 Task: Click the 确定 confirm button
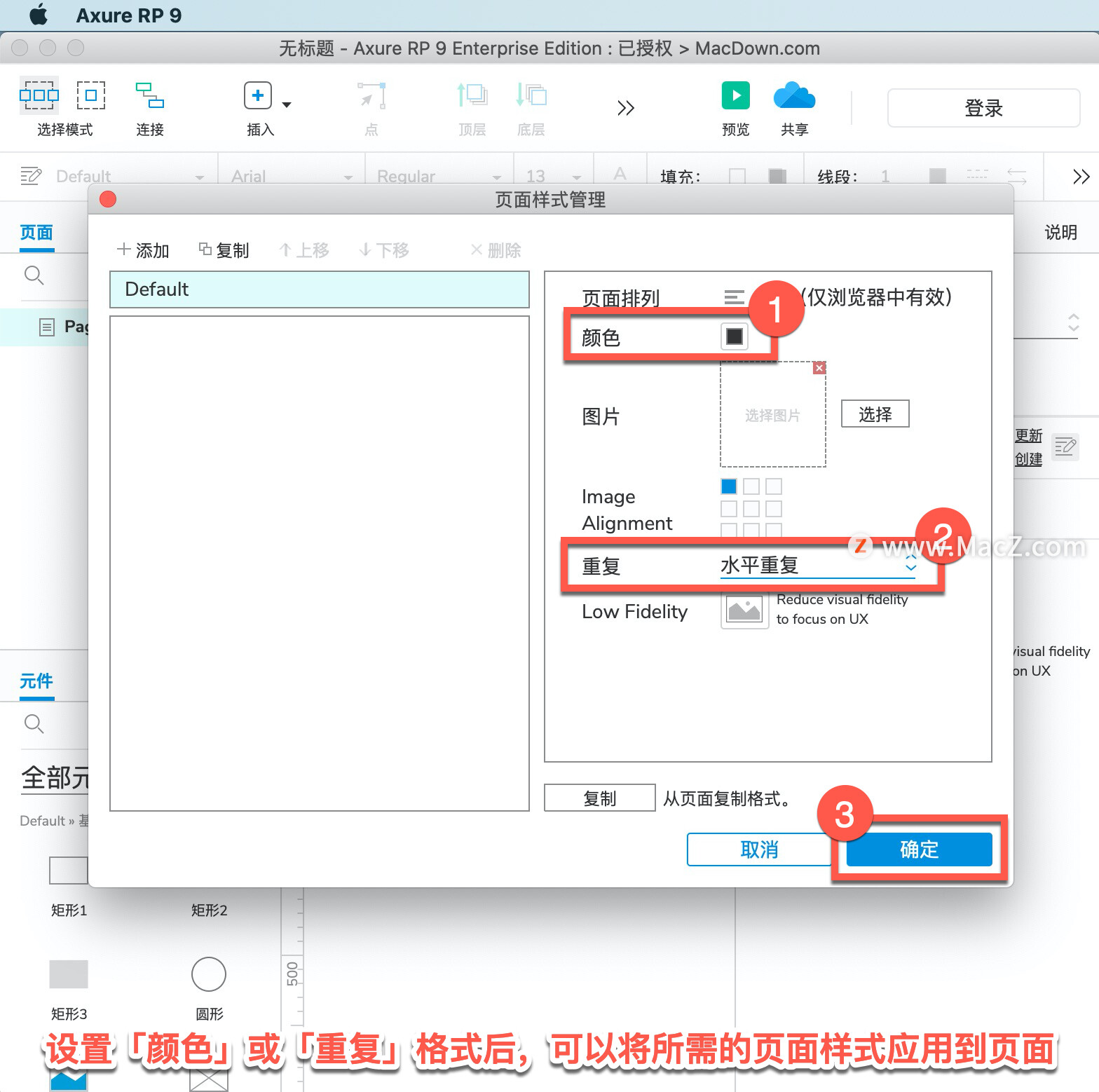tap(919, 849)
